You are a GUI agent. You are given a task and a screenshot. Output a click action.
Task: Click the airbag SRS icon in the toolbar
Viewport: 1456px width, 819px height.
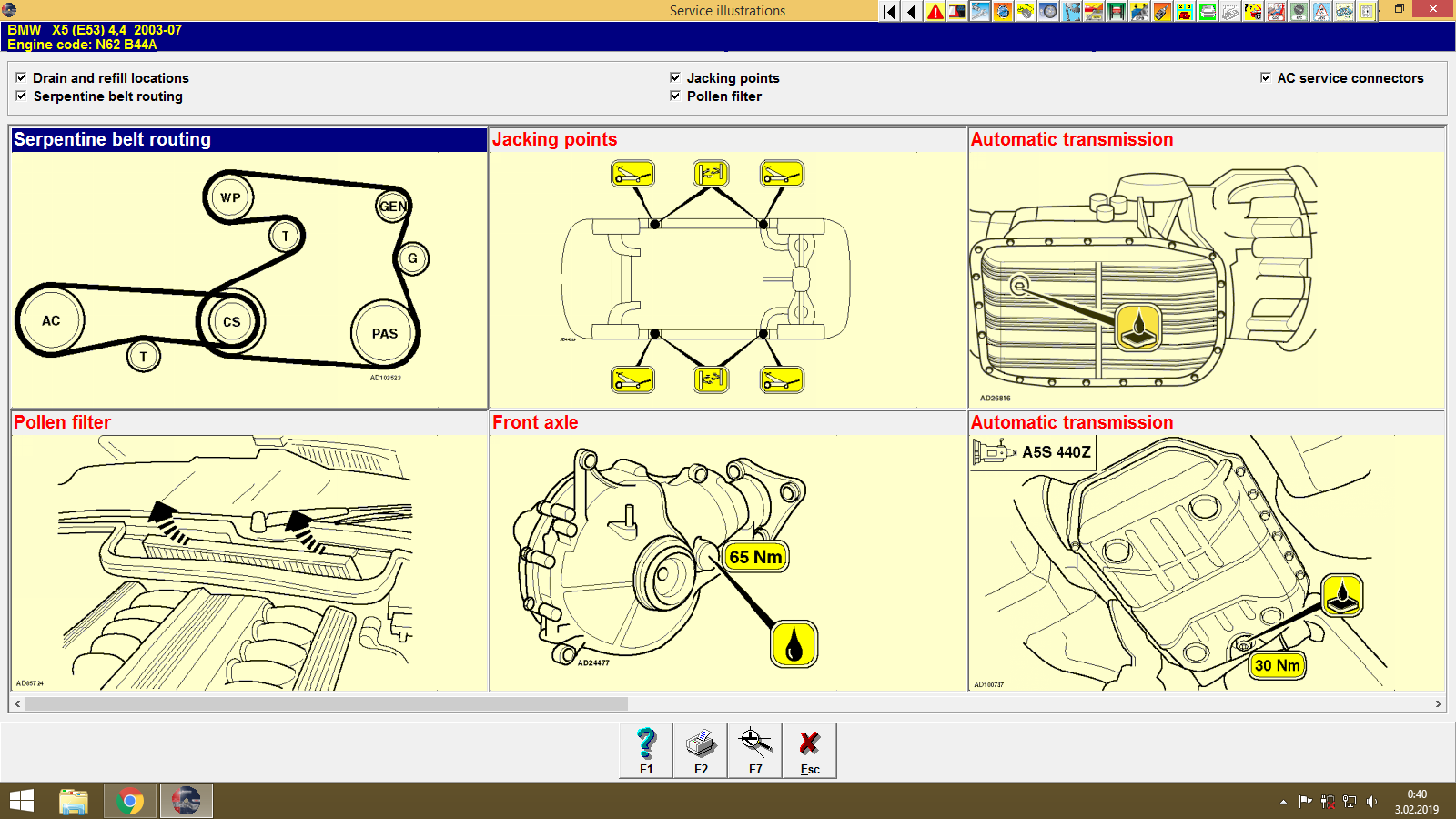point(1275,11)
